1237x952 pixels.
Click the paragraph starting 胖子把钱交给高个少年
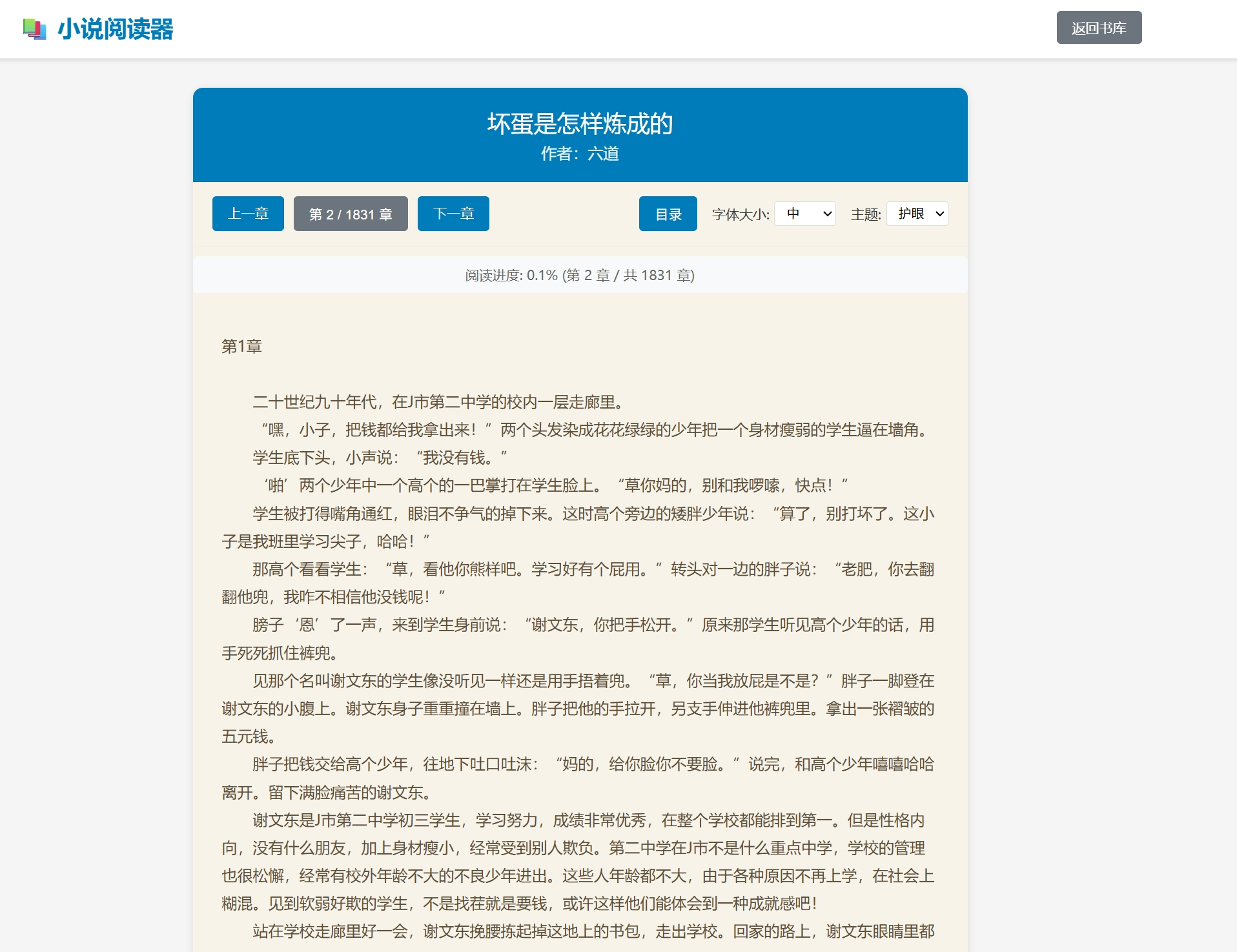click(578, 778)
